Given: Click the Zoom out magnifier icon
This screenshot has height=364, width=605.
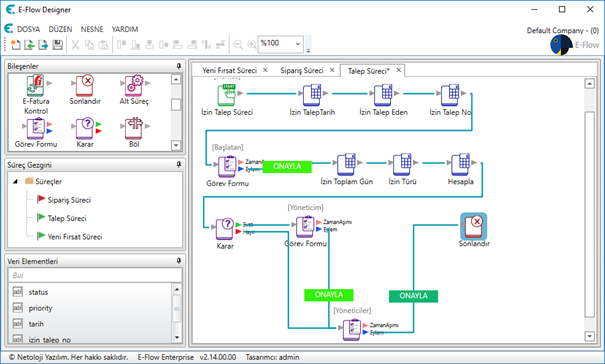Looking at the screenshot, I should [x=238, y=45].
